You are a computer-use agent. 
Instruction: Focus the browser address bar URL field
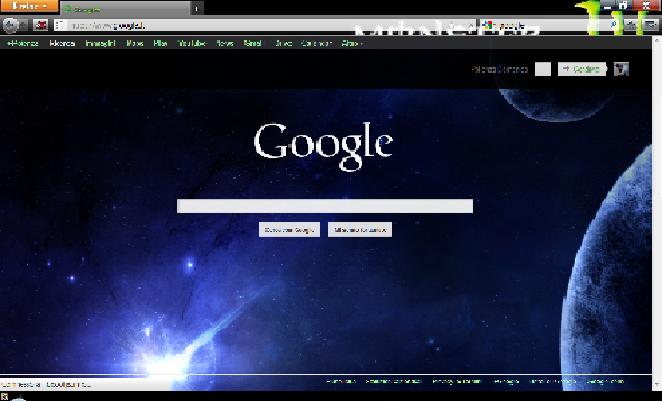point(266,25)
